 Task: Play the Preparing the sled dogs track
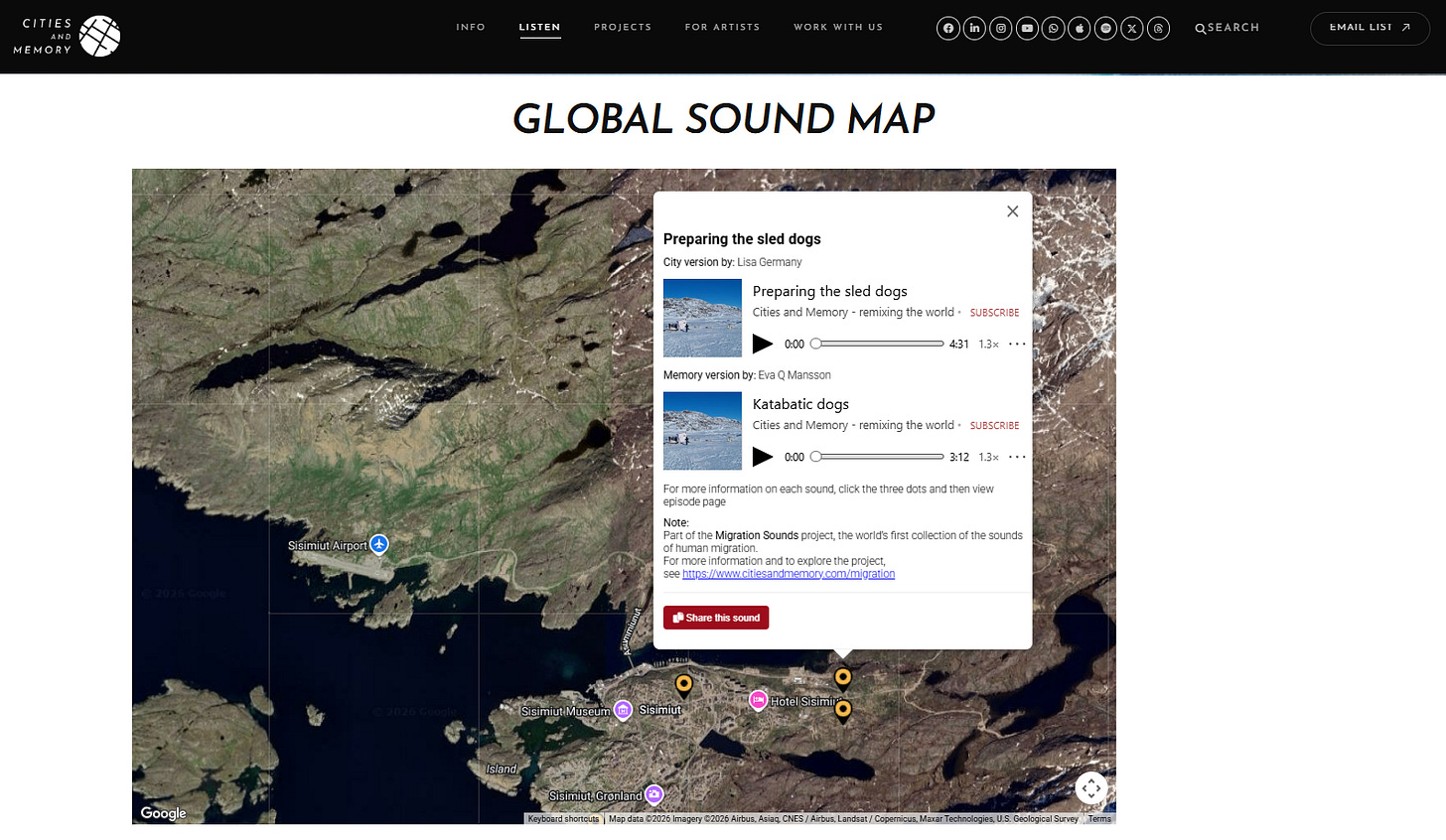tap(763, 345)
